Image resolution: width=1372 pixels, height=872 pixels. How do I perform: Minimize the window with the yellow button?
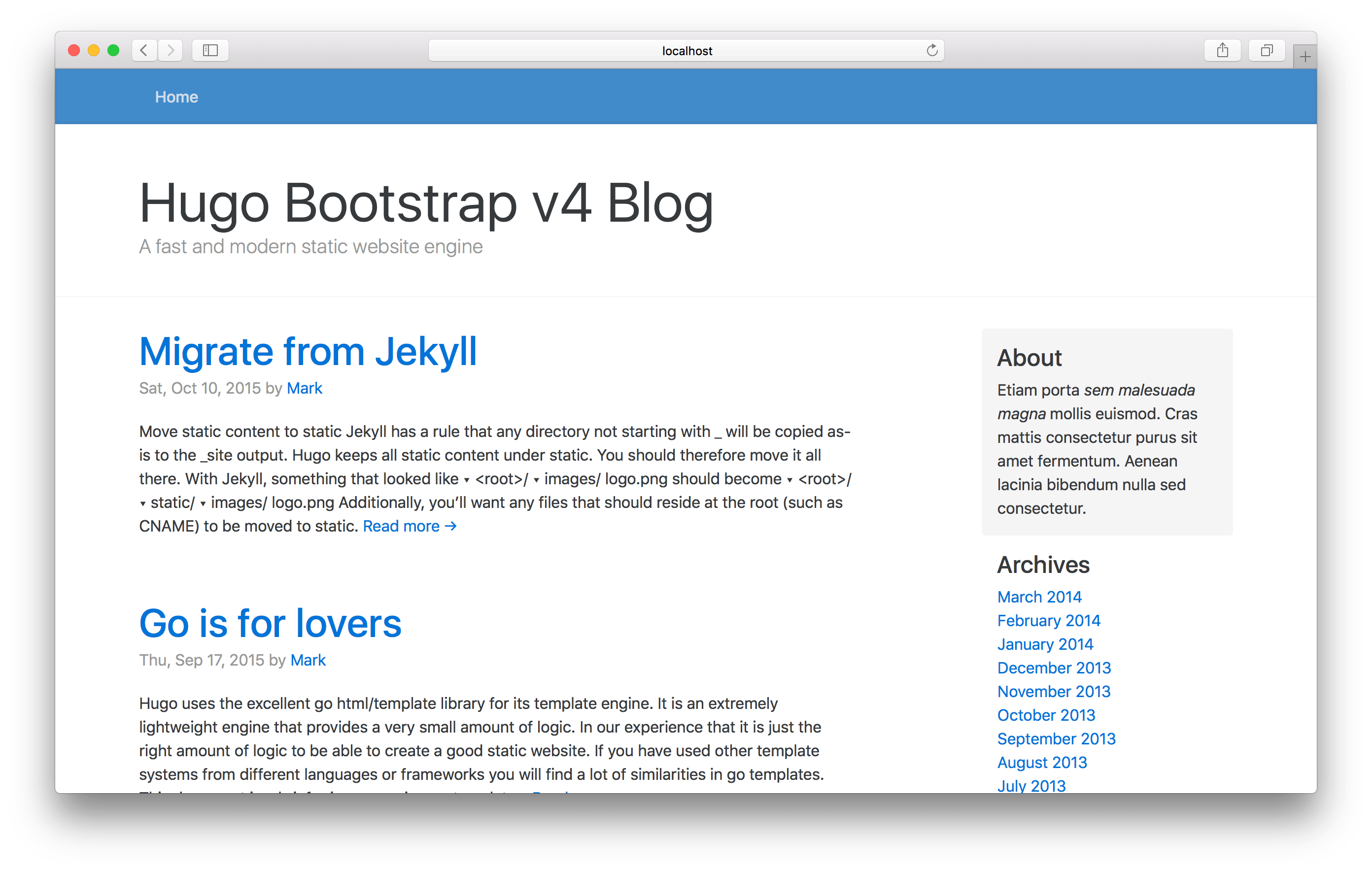[94, 50]
